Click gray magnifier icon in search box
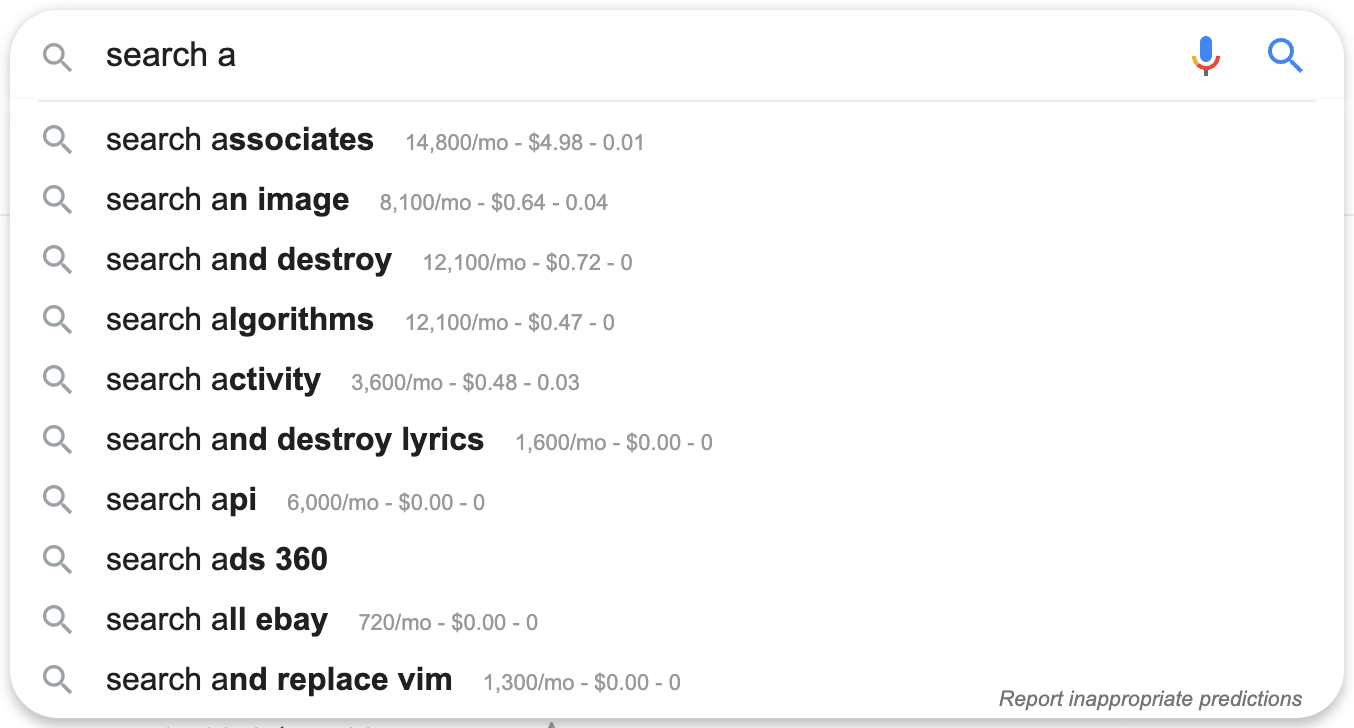Screen dimensions: 1354x728 click(58, 58)
